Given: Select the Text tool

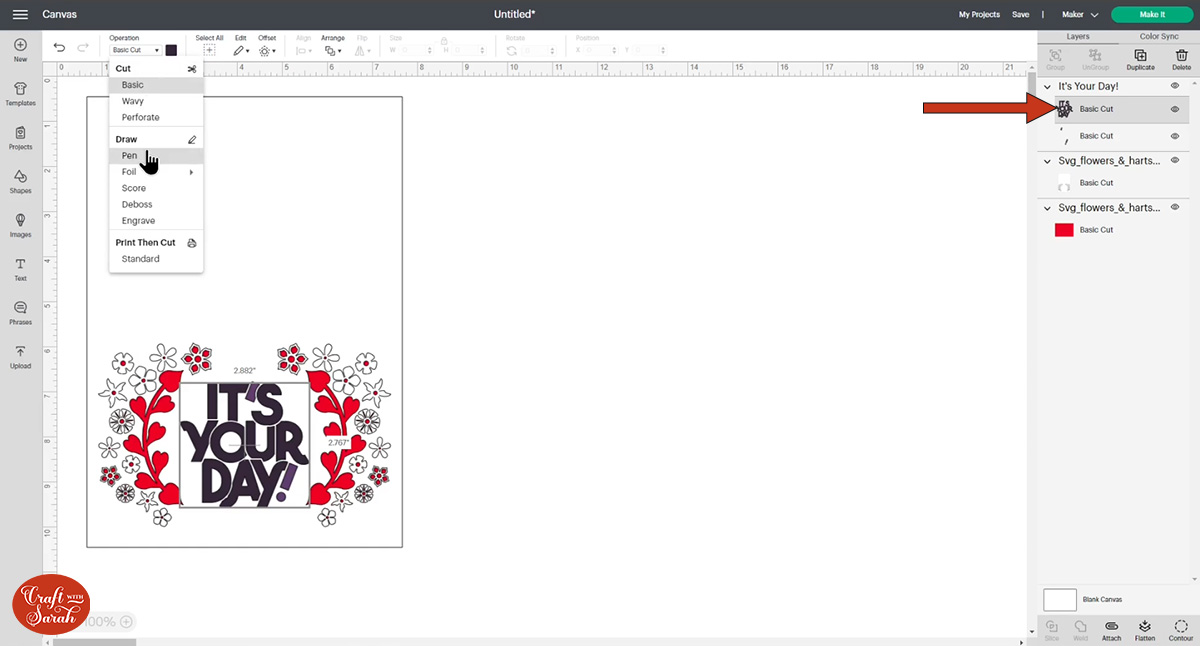Looking at the screenshot, I should point(20,267).
